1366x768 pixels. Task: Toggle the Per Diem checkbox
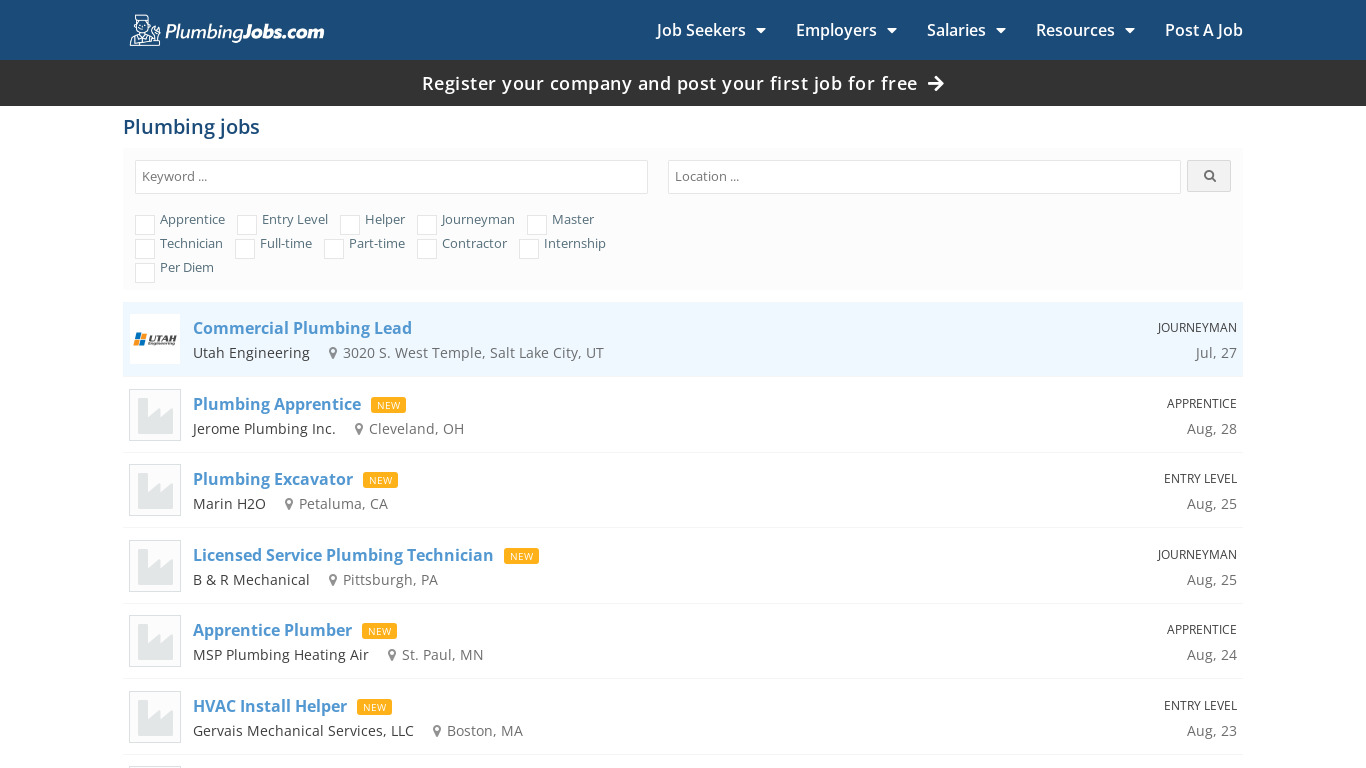click(145, 273)
